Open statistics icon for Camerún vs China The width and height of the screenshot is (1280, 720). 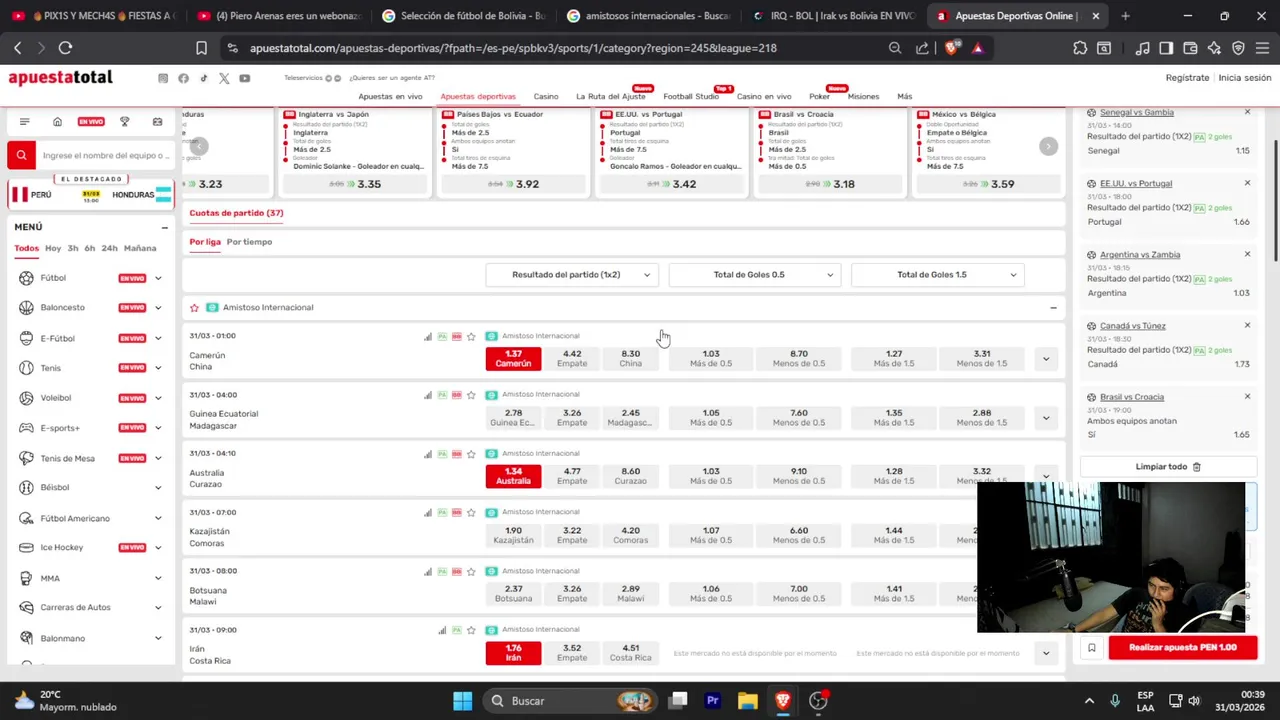click(x=428, y=337)
